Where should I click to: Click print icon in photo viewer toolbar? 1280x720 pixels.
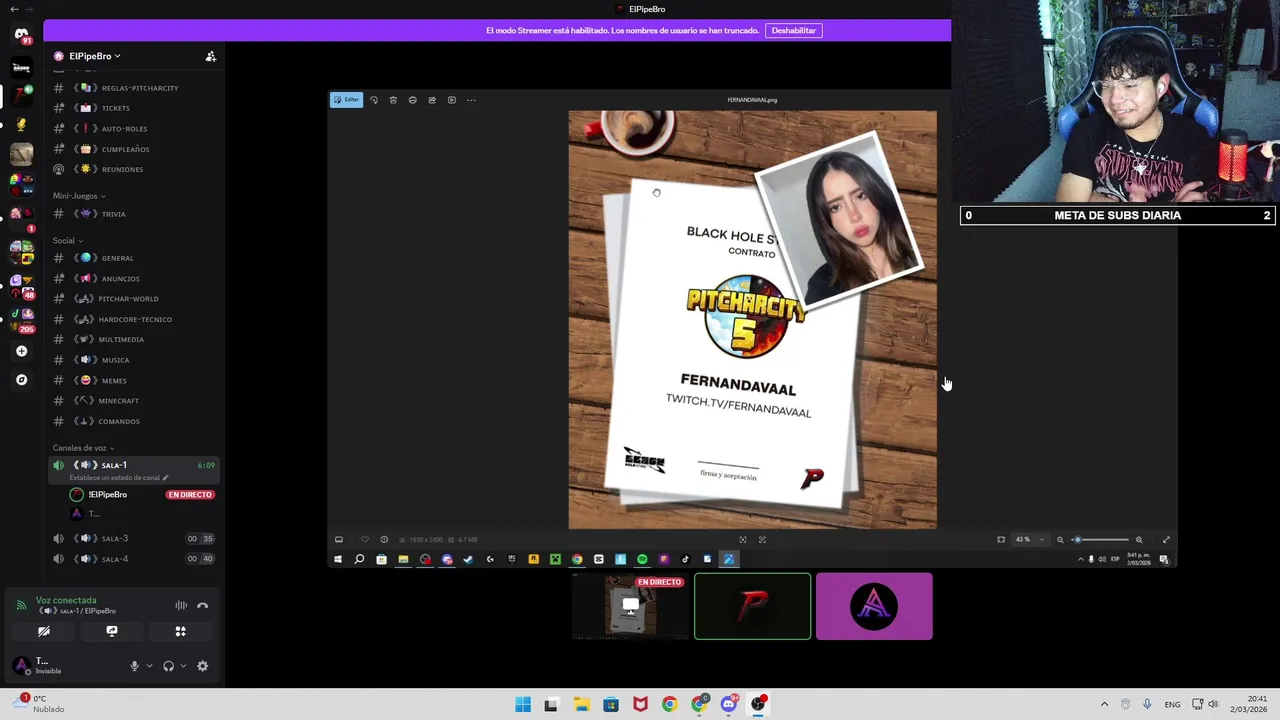pos(412,100)
